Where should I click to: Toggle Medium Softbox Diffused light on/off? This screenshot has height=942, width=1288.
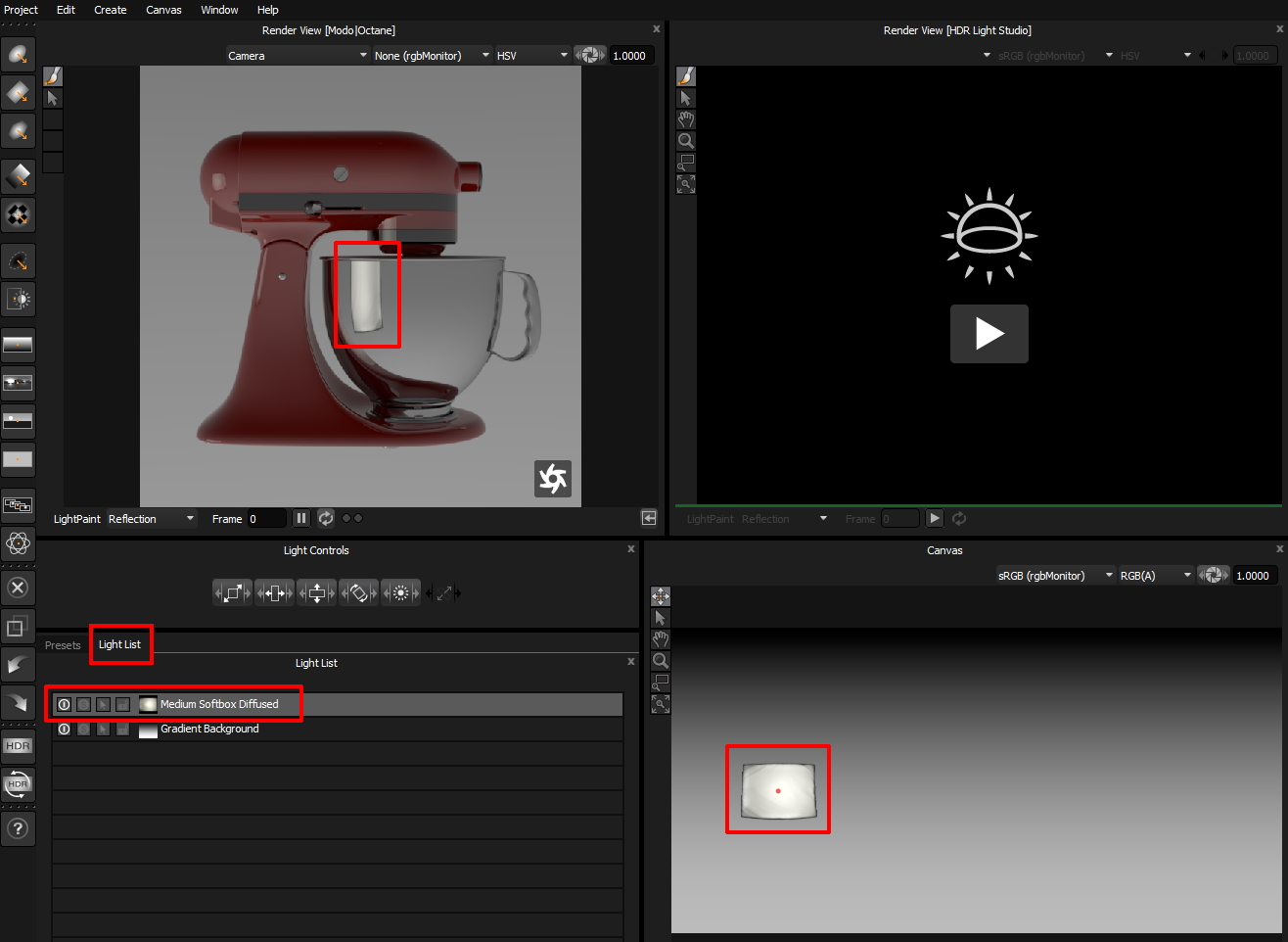(x=65, y=704)
